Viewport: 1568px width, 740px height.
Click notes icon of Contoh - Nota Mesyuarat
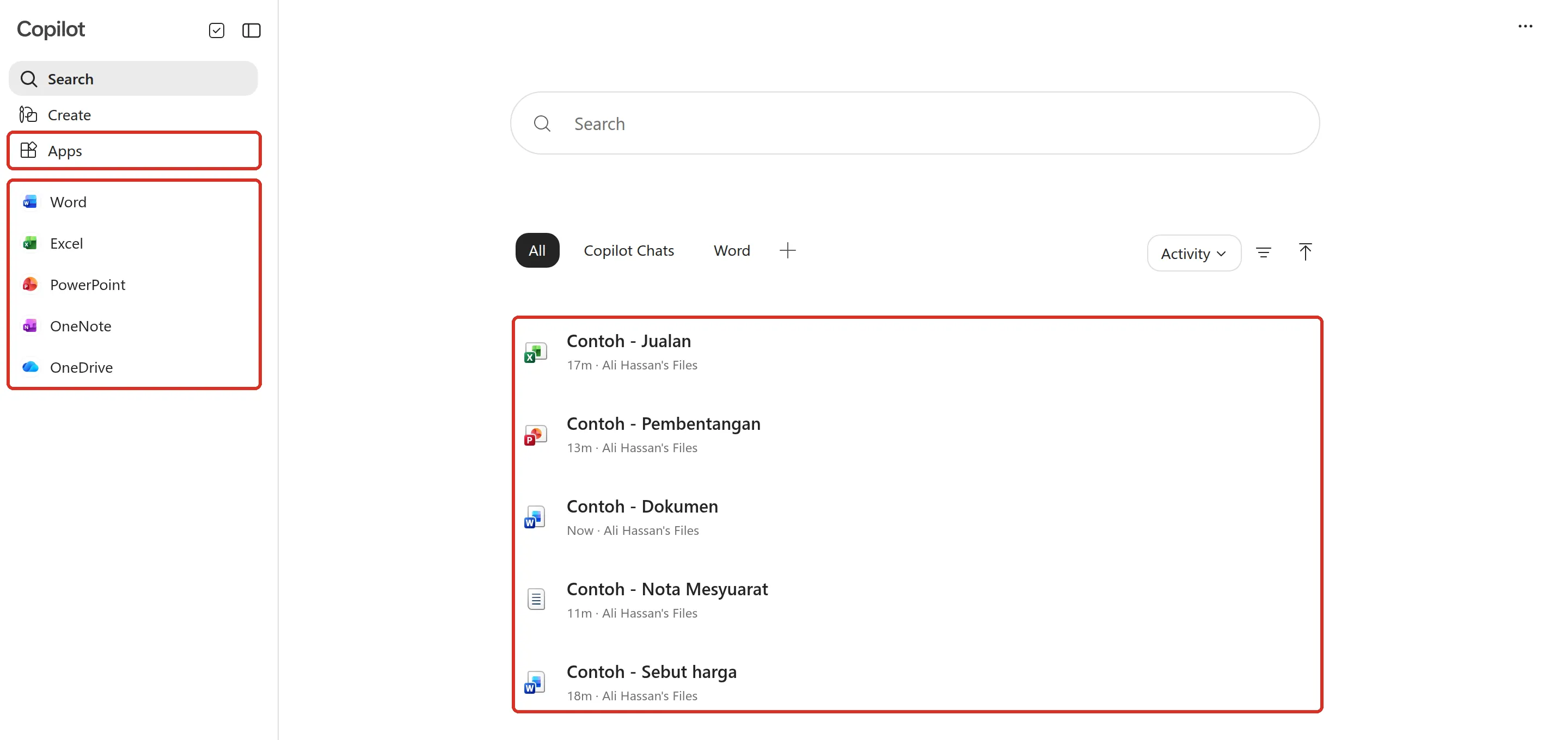[x=536, y=600]
